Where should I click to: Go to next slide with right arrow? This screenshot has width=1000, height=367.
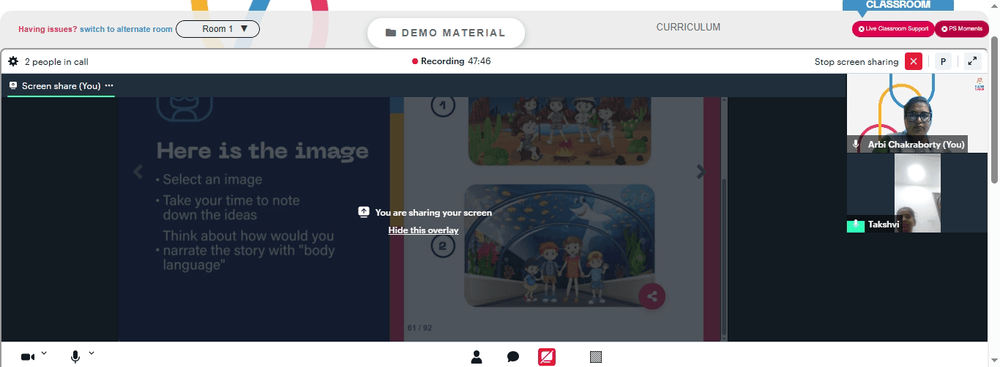click(x=701, y=172)
